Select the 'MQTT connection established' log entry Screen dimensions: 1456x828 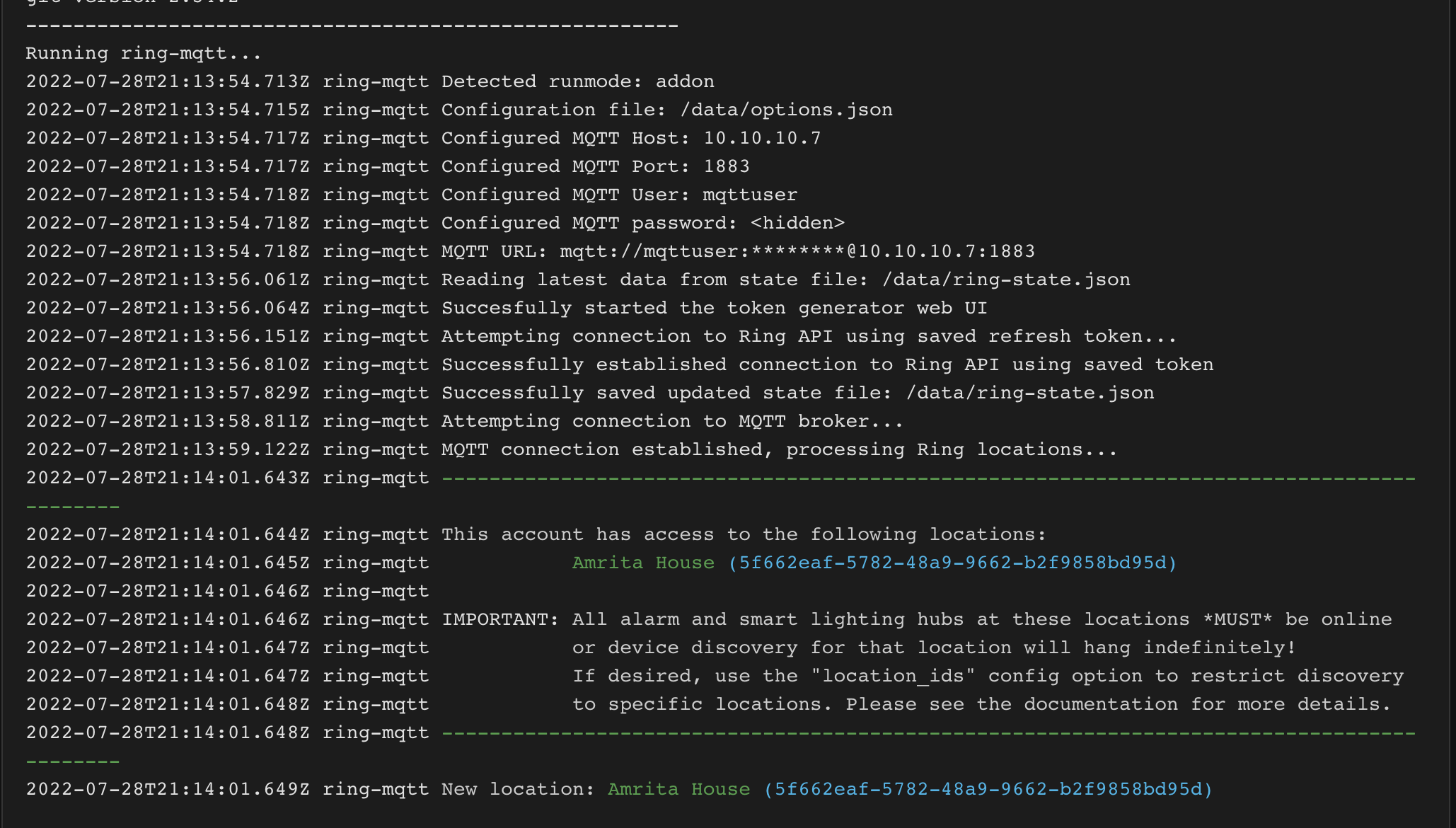[x=778, y=449]
